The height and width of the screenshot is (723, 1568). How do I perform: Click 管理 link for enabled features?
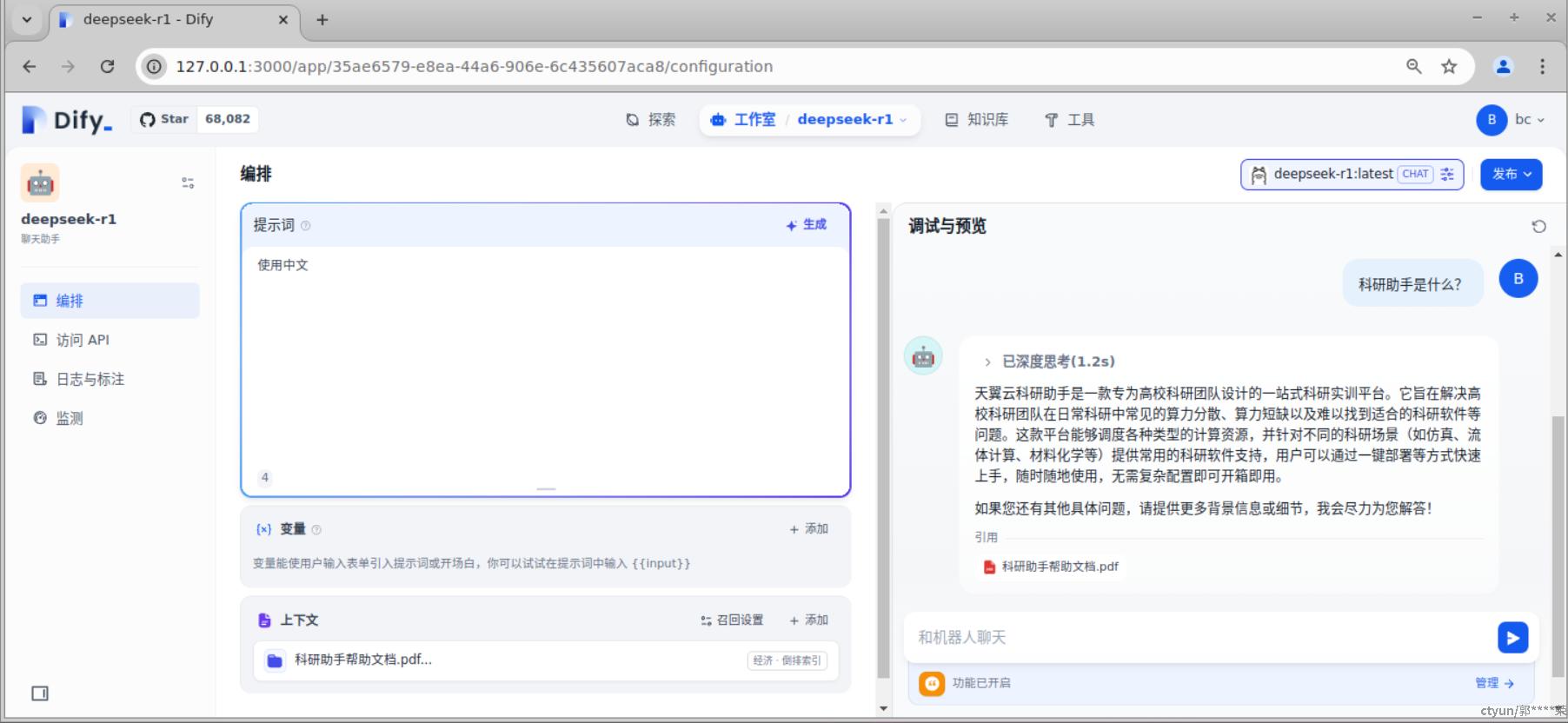tap(1493, 684)
